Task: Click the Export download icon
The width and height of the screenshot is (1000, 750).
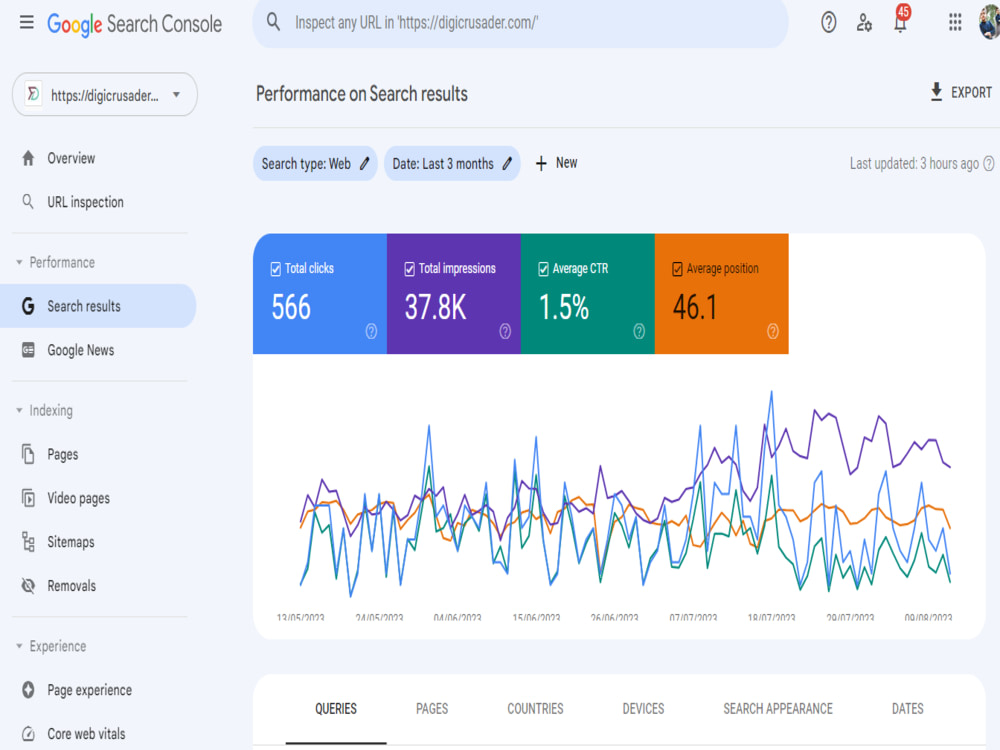Action: click(x=936, y=92)
